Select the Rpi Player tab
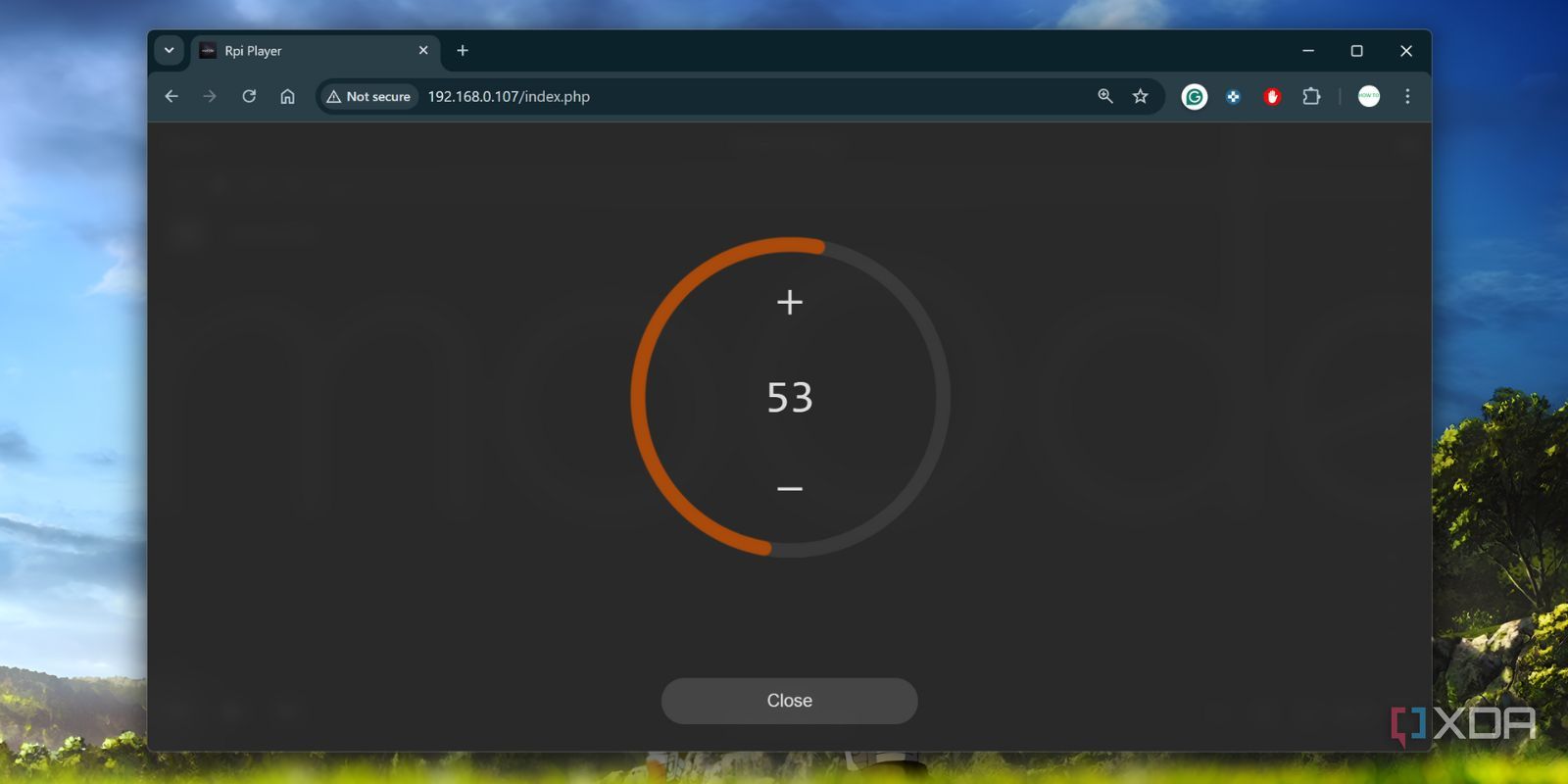Viewport: 1568px width, 784px height. (315, 51)
